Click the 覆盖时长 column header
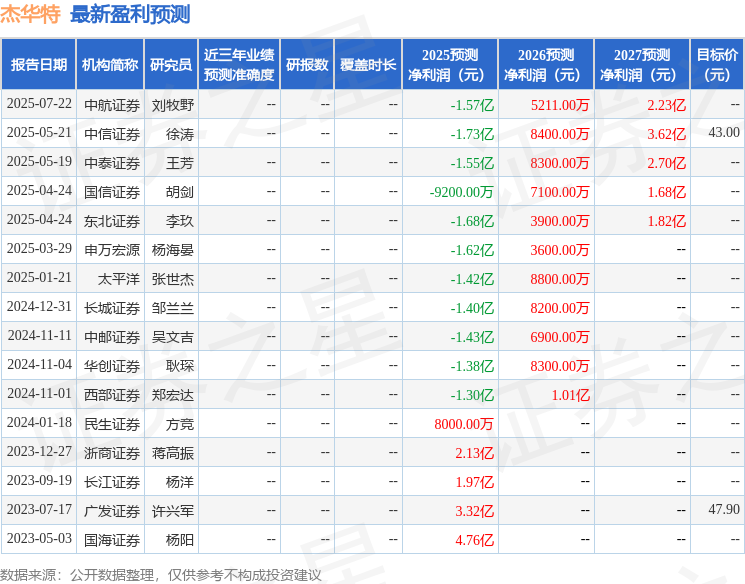The height and width of the screenshot is (584, 745). (368, 65)
